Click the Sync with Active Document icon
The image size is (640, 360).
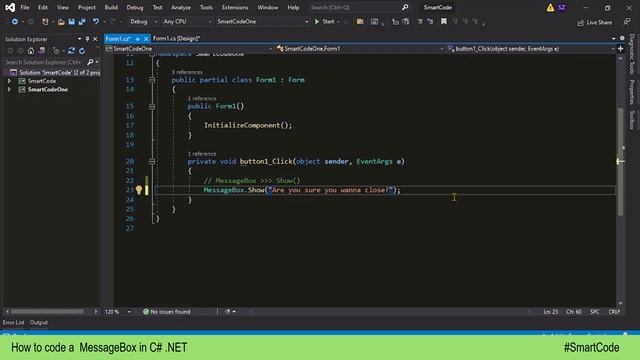pyautogui.click(x=71, y=51)
